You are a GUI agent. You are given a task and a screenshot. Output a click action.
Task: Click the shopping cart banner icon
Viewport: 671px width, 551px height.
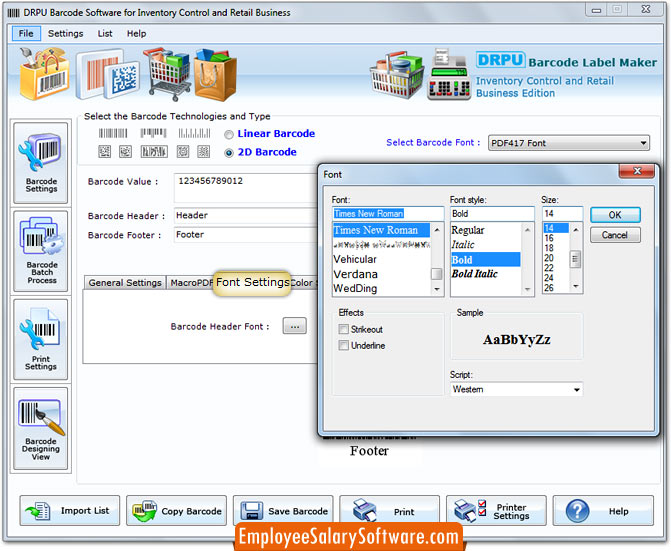point(168,74)
